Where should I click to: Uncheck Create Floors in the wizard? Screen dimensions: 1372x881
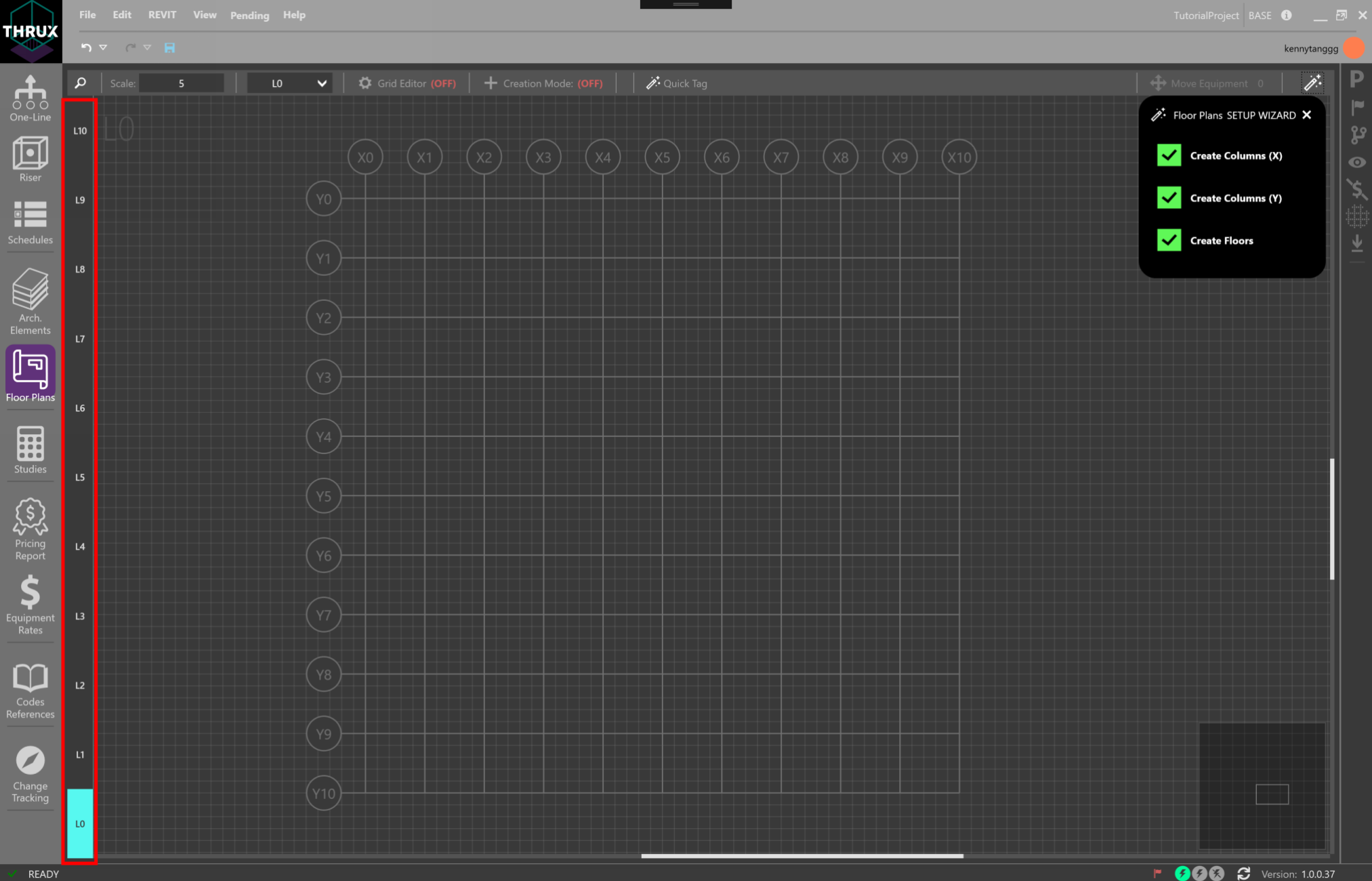(1169, 241)
